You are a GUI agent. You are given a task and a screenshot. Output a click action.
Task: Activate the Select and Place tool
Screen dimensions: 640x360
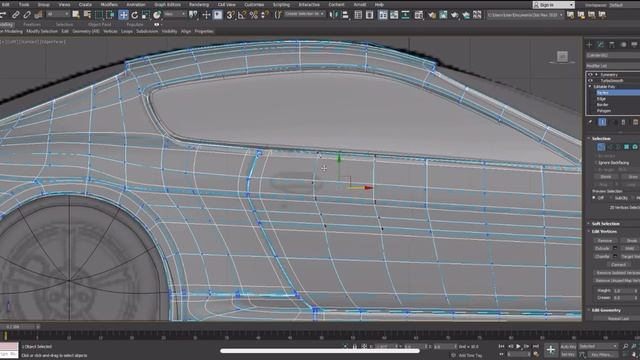click(x=157, y=15)
